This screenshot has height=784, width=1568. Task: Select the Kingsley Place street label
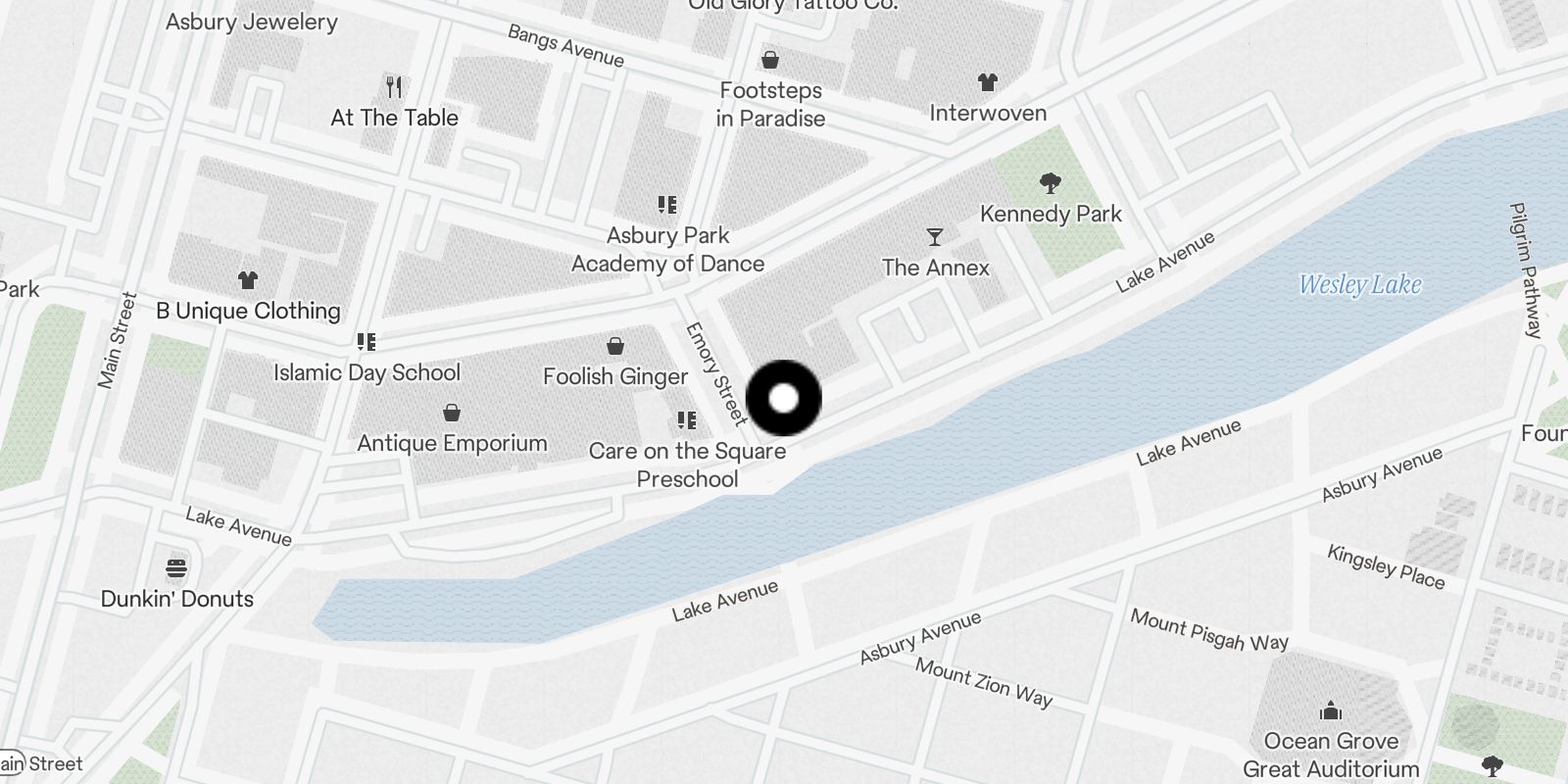1386,567
